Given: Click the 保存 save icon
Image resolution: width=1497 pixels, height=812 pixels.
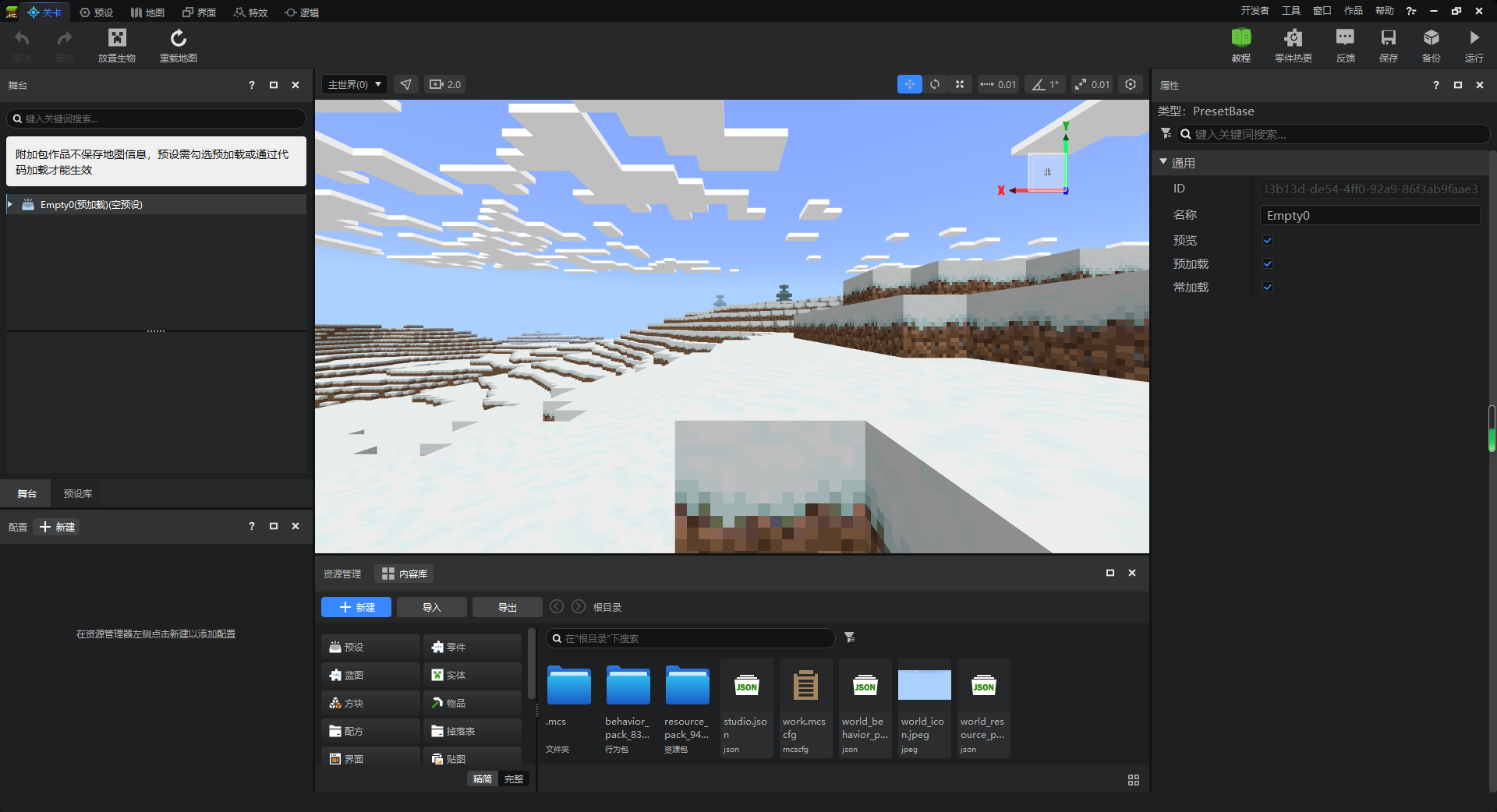Looking at the screenshot, I should coord(1388,38).
